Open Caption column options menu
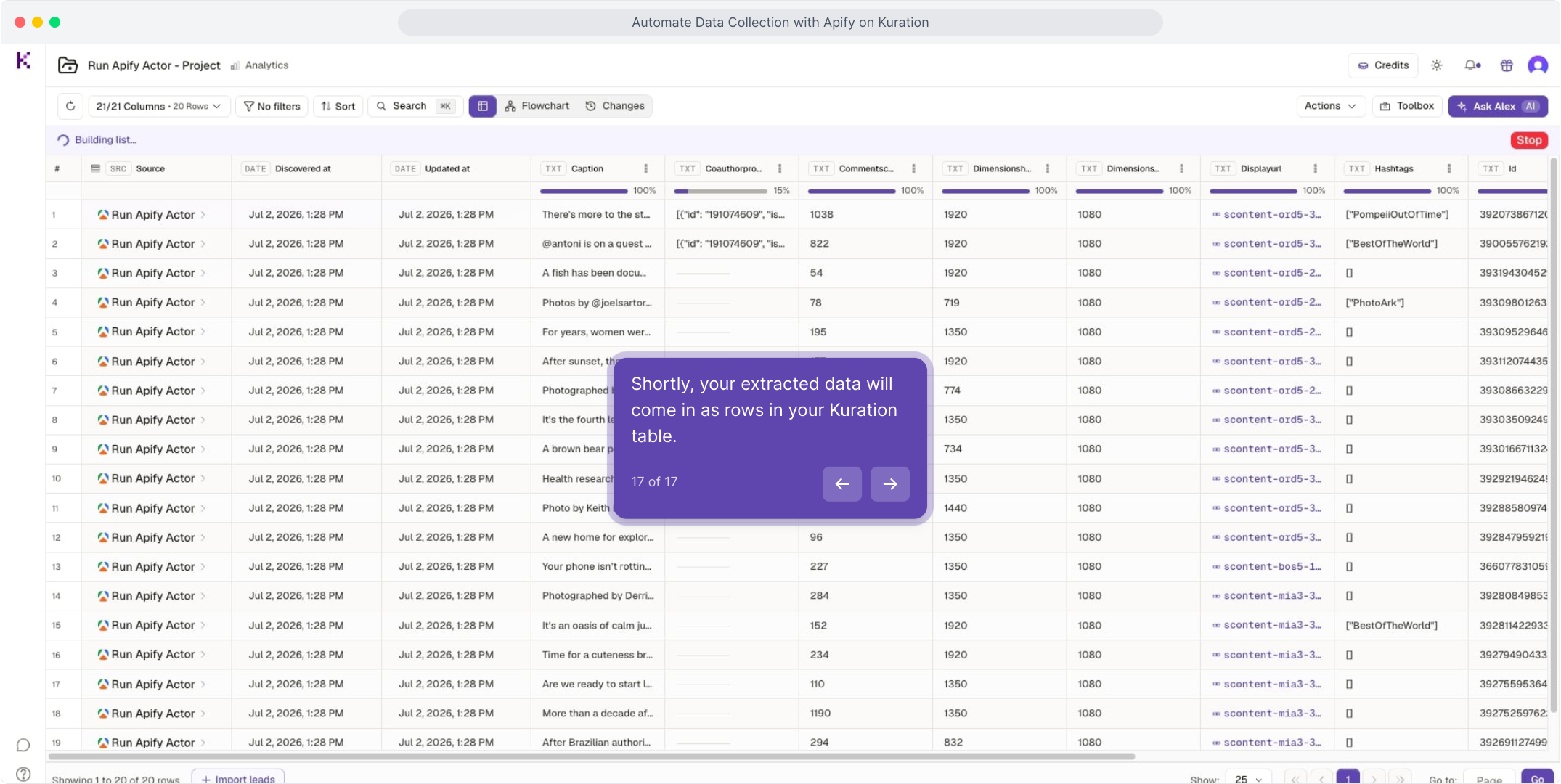The height and width of the screenshot is (784, 1561). coord(645,168)
